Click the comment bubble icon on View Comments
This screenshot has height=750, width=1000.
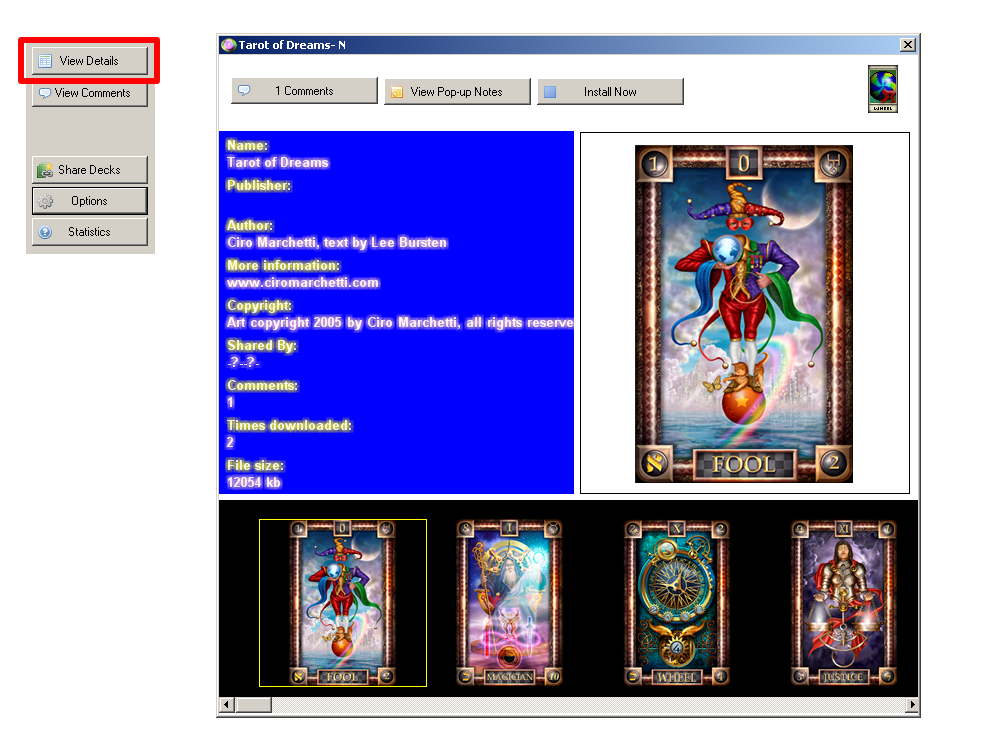click(x=45, y=93)
